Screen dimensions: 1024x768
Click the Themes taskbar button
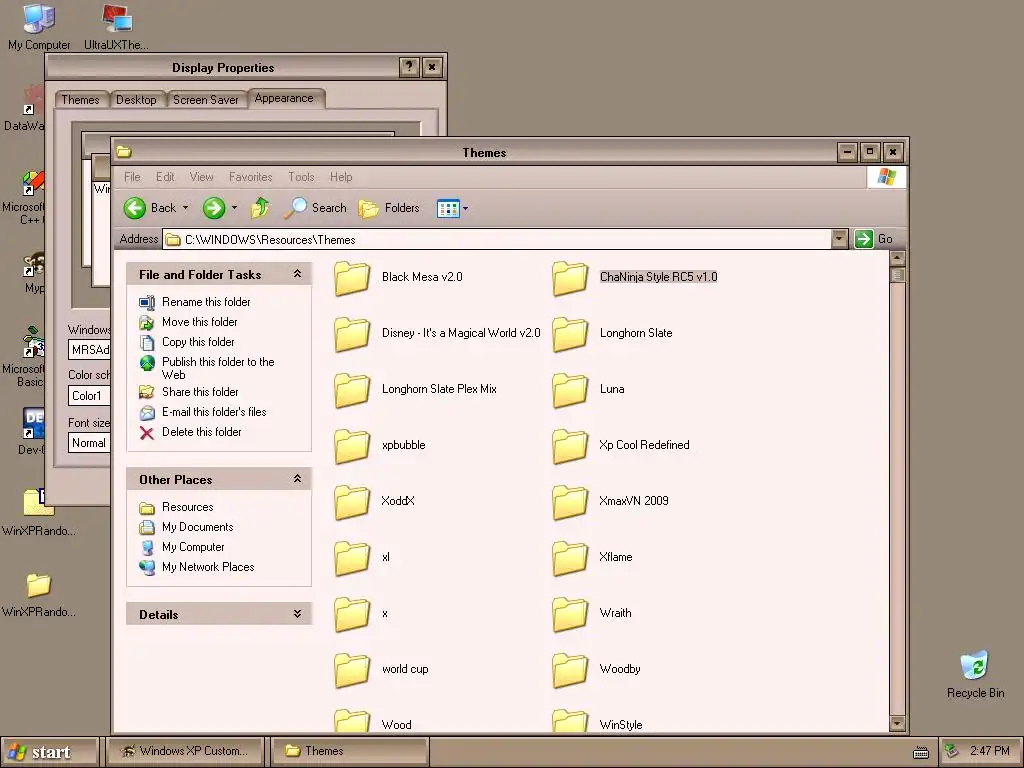tap(350, 751)
